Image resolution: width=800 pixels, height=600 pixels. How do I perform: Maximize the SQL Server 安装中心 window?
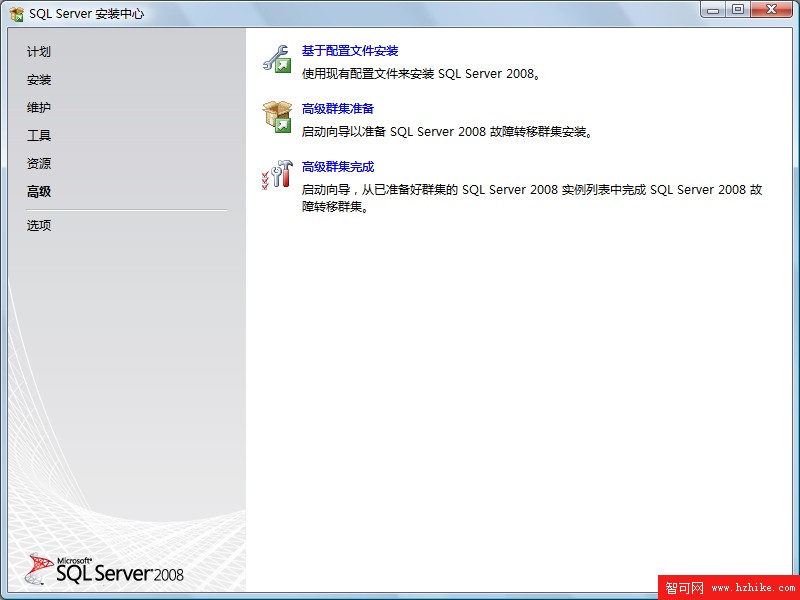tap(738, 10)
